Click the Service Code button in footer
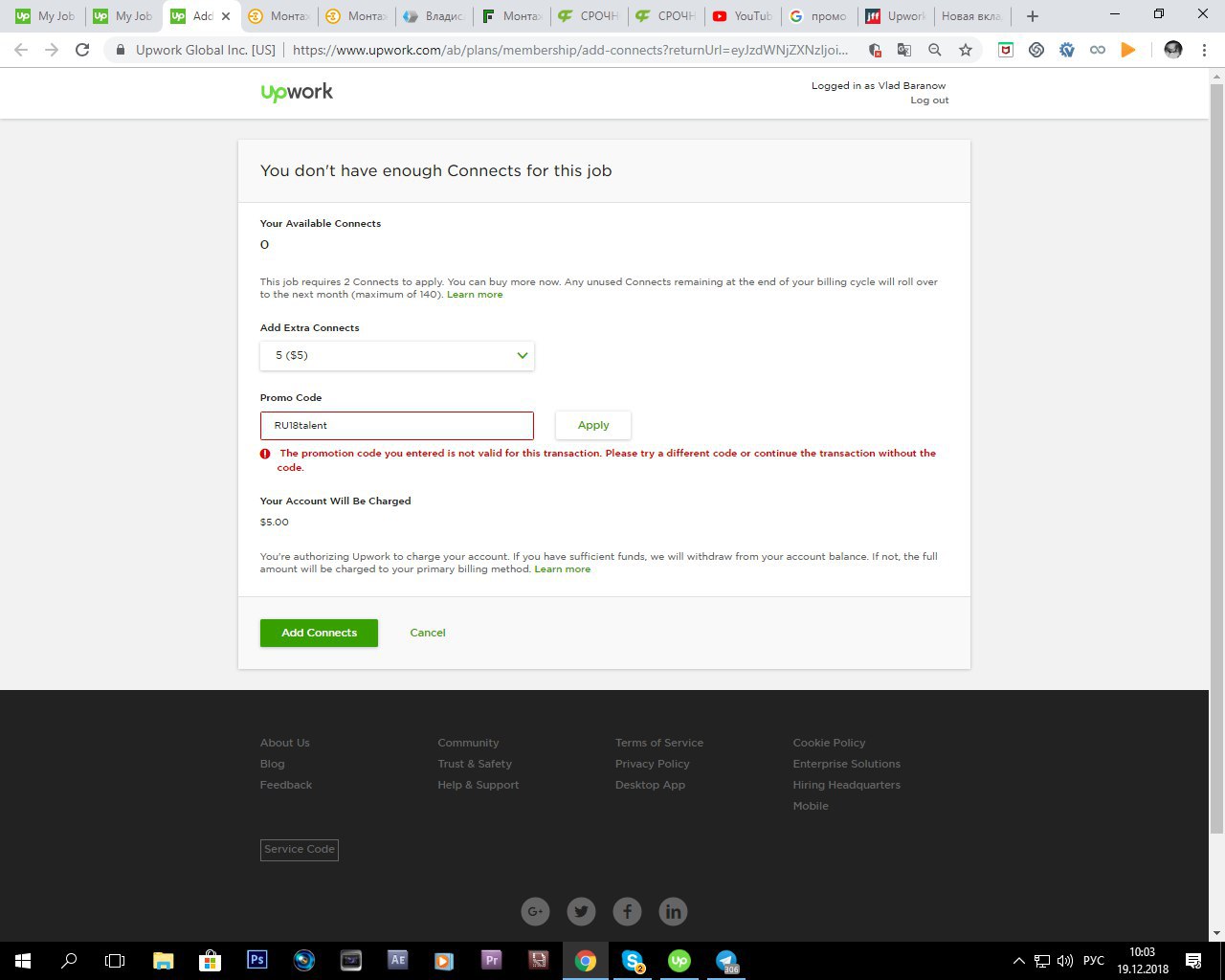The image size is (1225, 980). (x=300, y=849)
